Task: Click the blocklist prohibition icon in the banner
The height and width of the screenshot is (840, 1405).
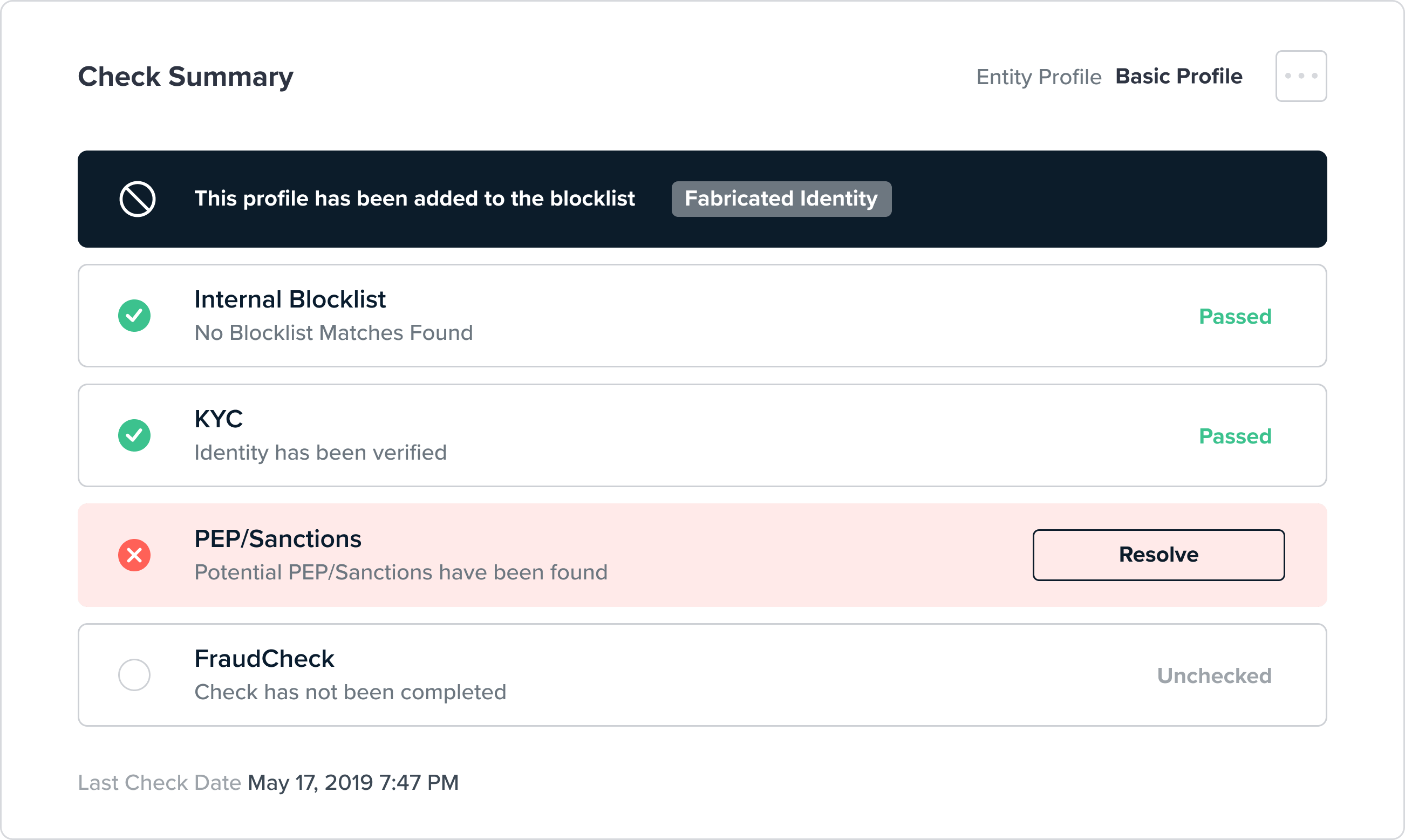Action: (x=137, y=199)
